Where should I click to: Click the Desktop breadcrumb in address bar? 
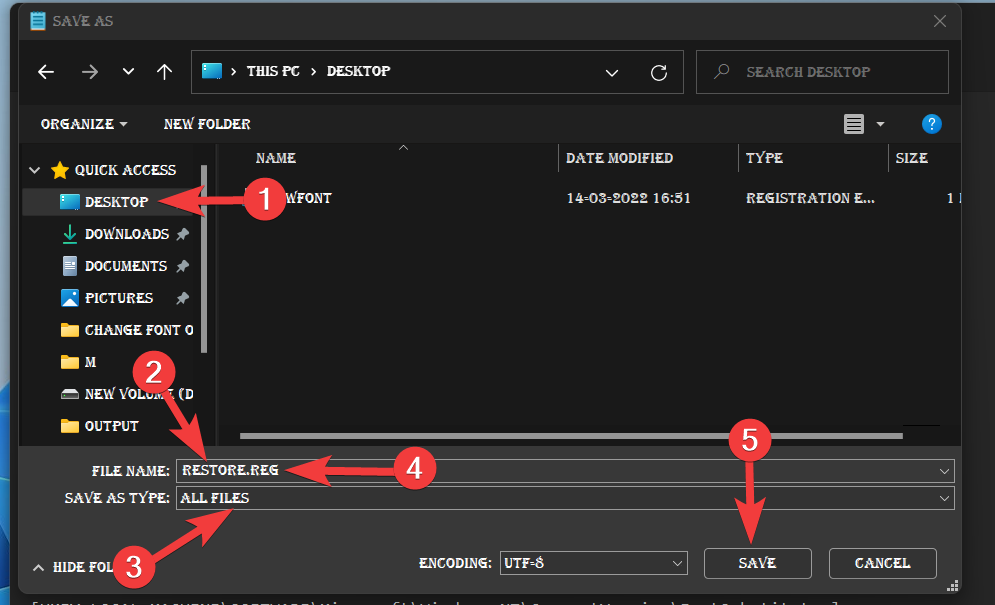point(359,71)
